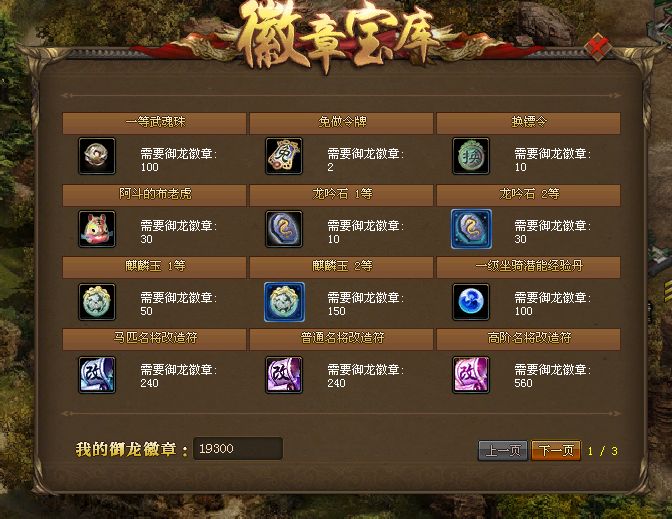The height and width of the screenshot is (519, 672).
Task: Close the 徽章宝库 window with red X
Action: click(598, 46)
